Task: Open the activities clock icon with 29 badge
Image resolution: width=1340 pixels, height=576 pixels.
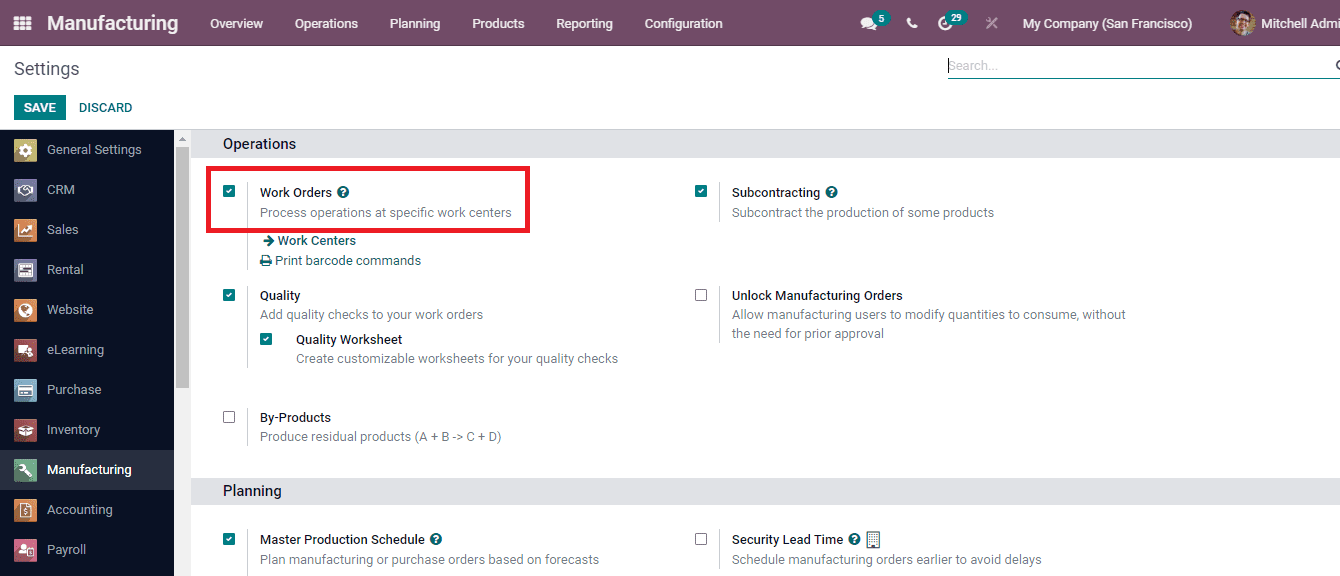Action: [946, 22]
